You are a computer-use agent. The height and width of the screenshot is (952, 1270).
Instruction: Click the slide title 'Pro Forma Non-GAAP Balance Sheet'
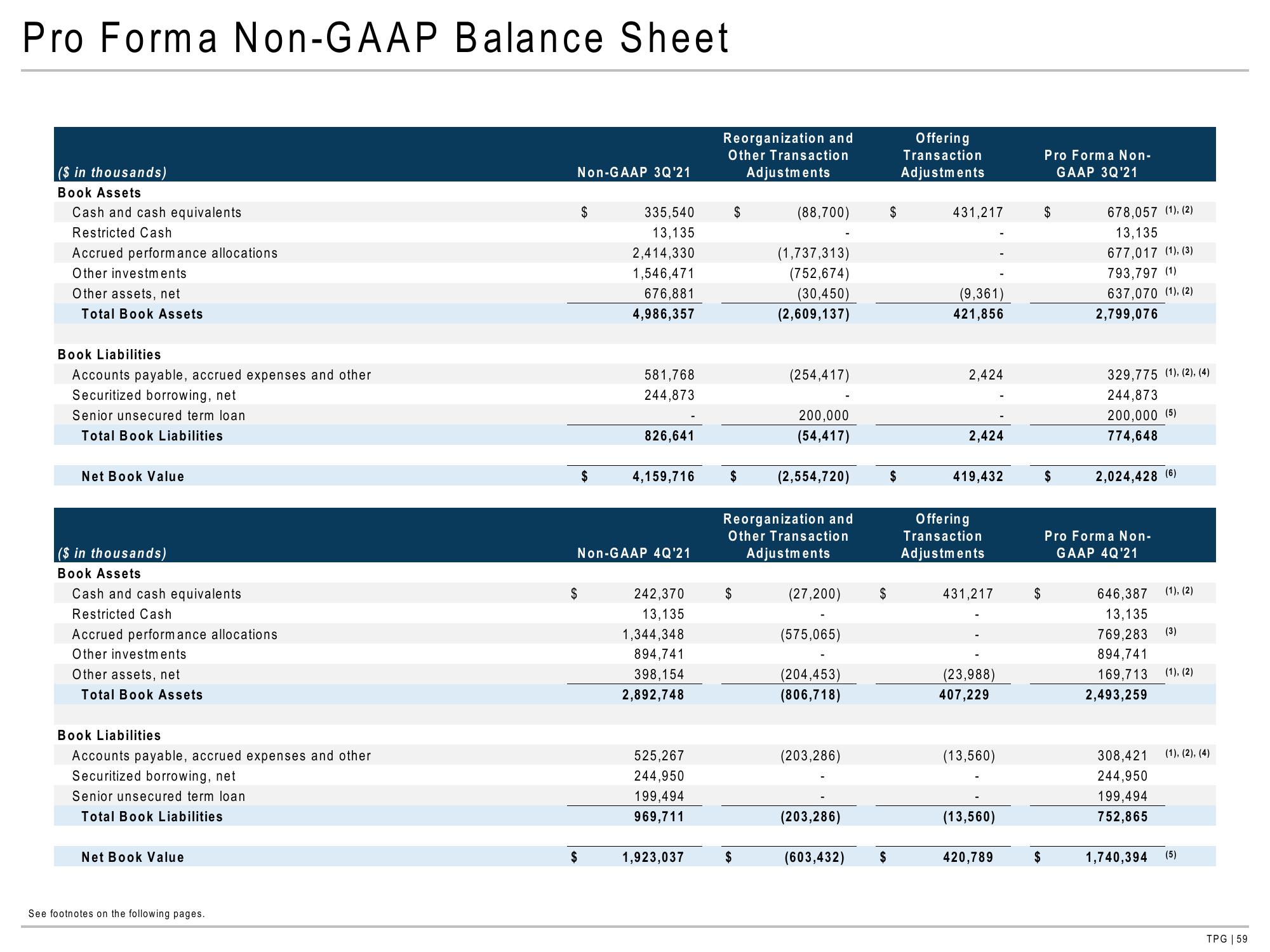(376, 39)
